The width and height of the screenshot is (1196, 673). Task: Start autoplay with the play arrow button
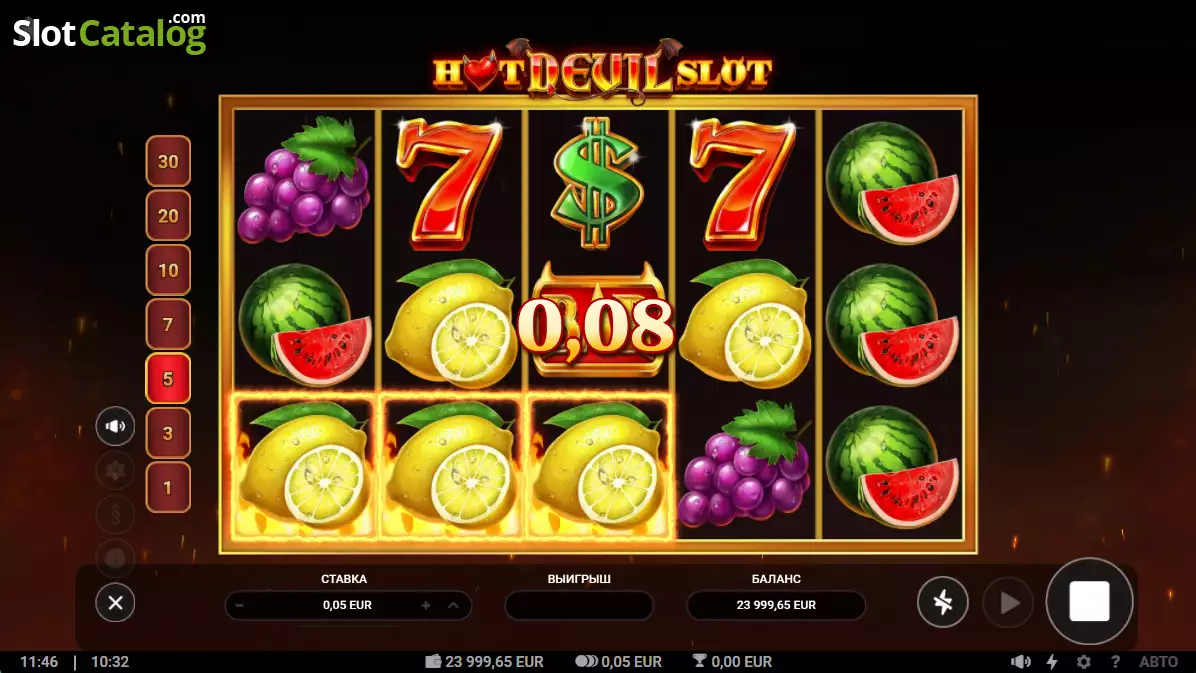click(x=1008, y=603)
